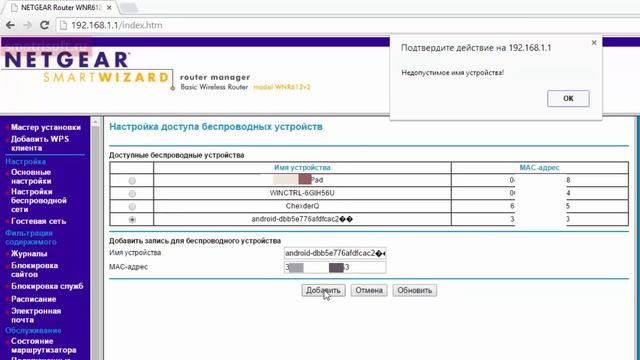This screenshot has height=360, width=640.
Task: Click ChexderQ device name cell
Action: coord(302,206)
